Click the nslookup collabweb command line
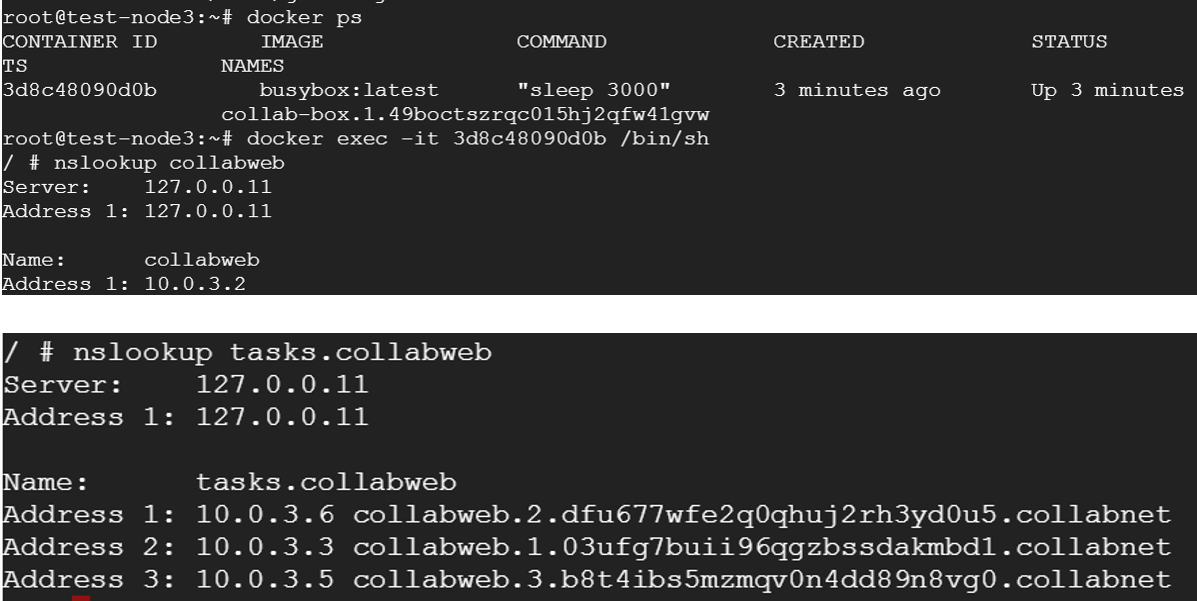This screenshot has height=601, width=1197. point(144,163)
